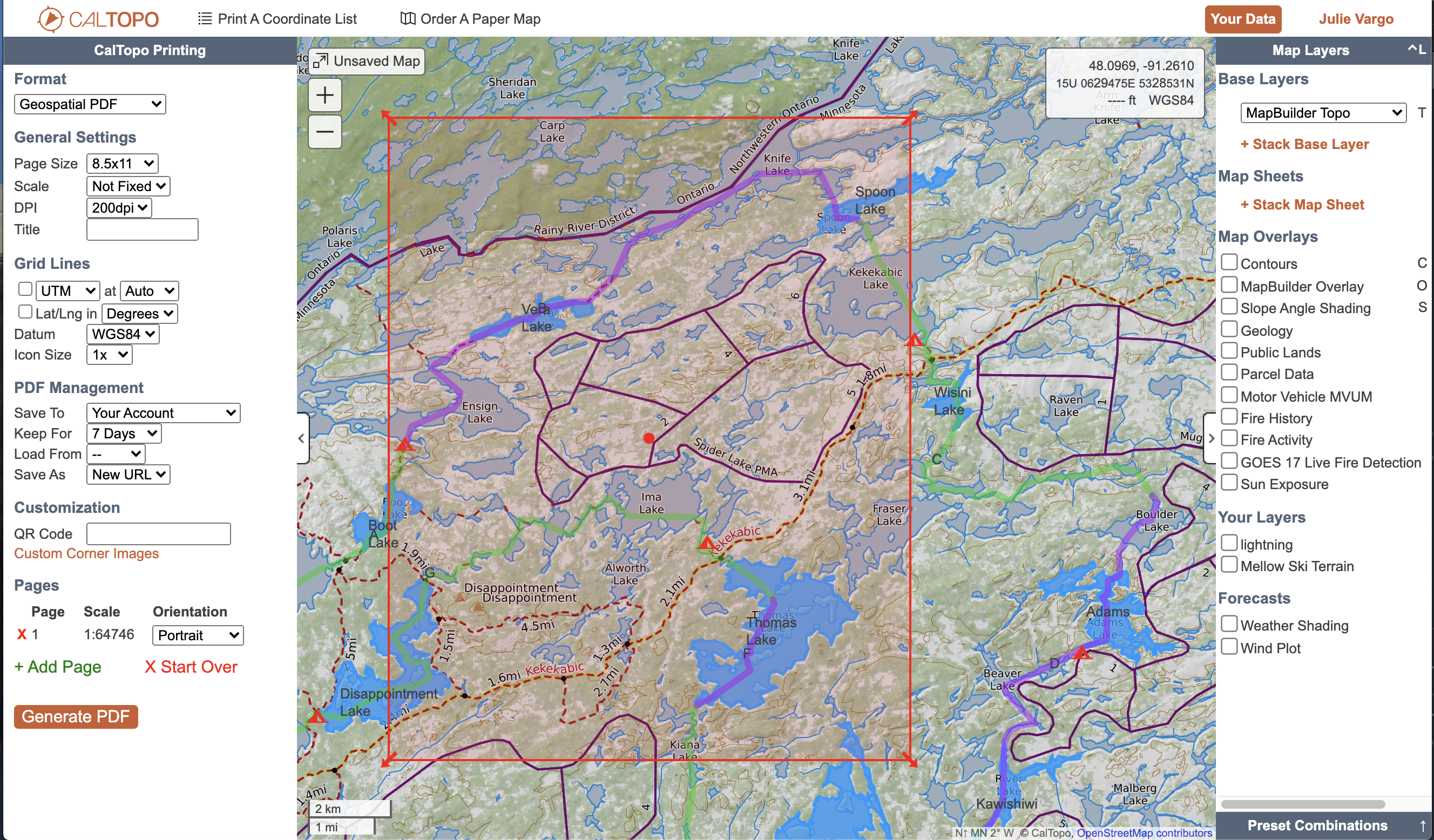Open the Datum WGS84 dropdown

[123, 334]
